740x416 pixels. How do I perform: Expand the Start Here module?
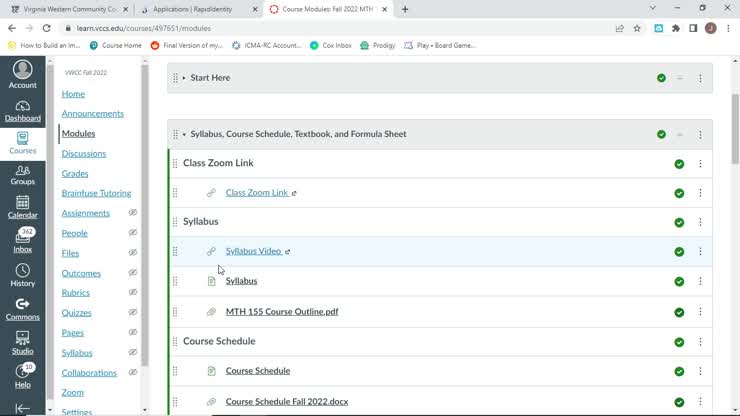coord(184,78)
